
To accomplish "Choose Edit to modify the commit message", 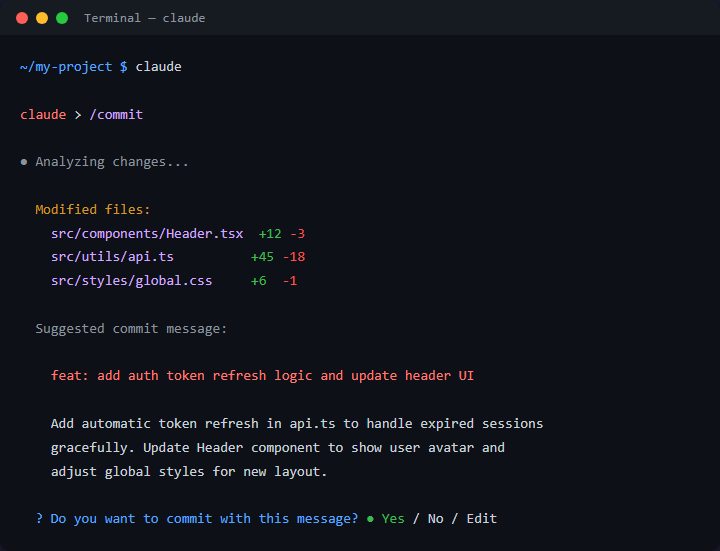I will coord(482,518).
